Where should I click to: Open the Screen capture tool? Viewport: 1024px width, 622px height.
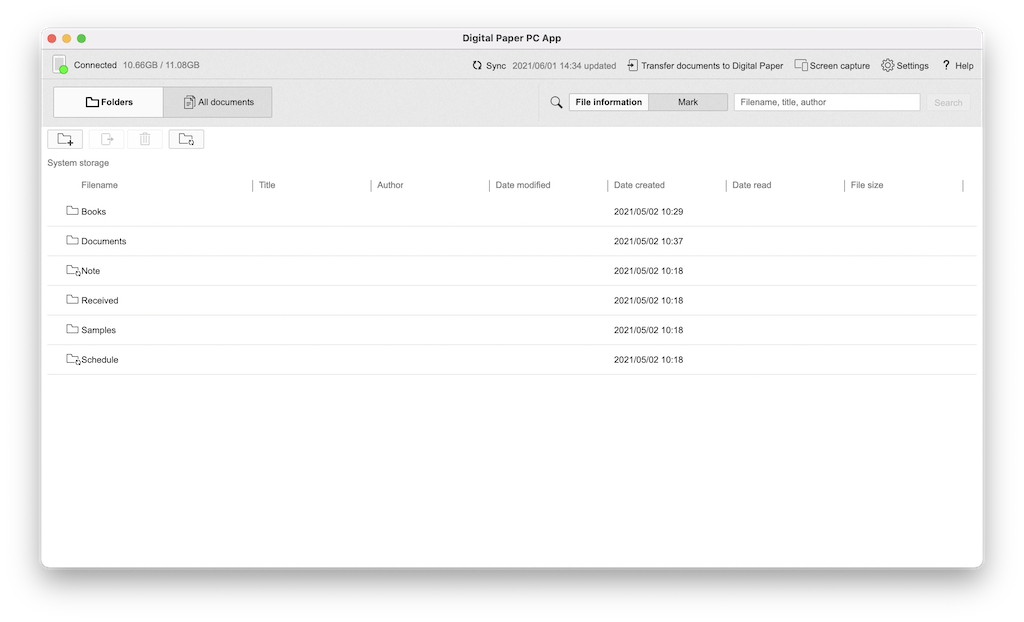832,66
